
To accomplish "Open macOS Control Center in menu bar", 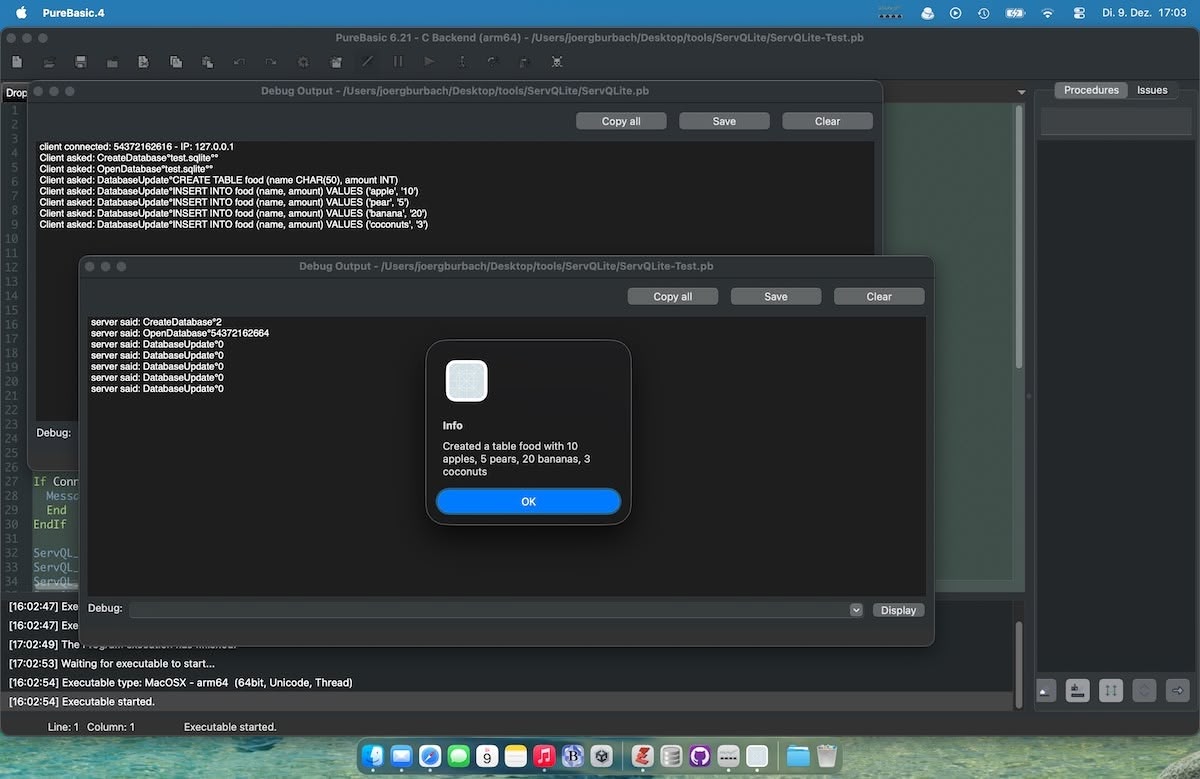I will coord(1078,13).
